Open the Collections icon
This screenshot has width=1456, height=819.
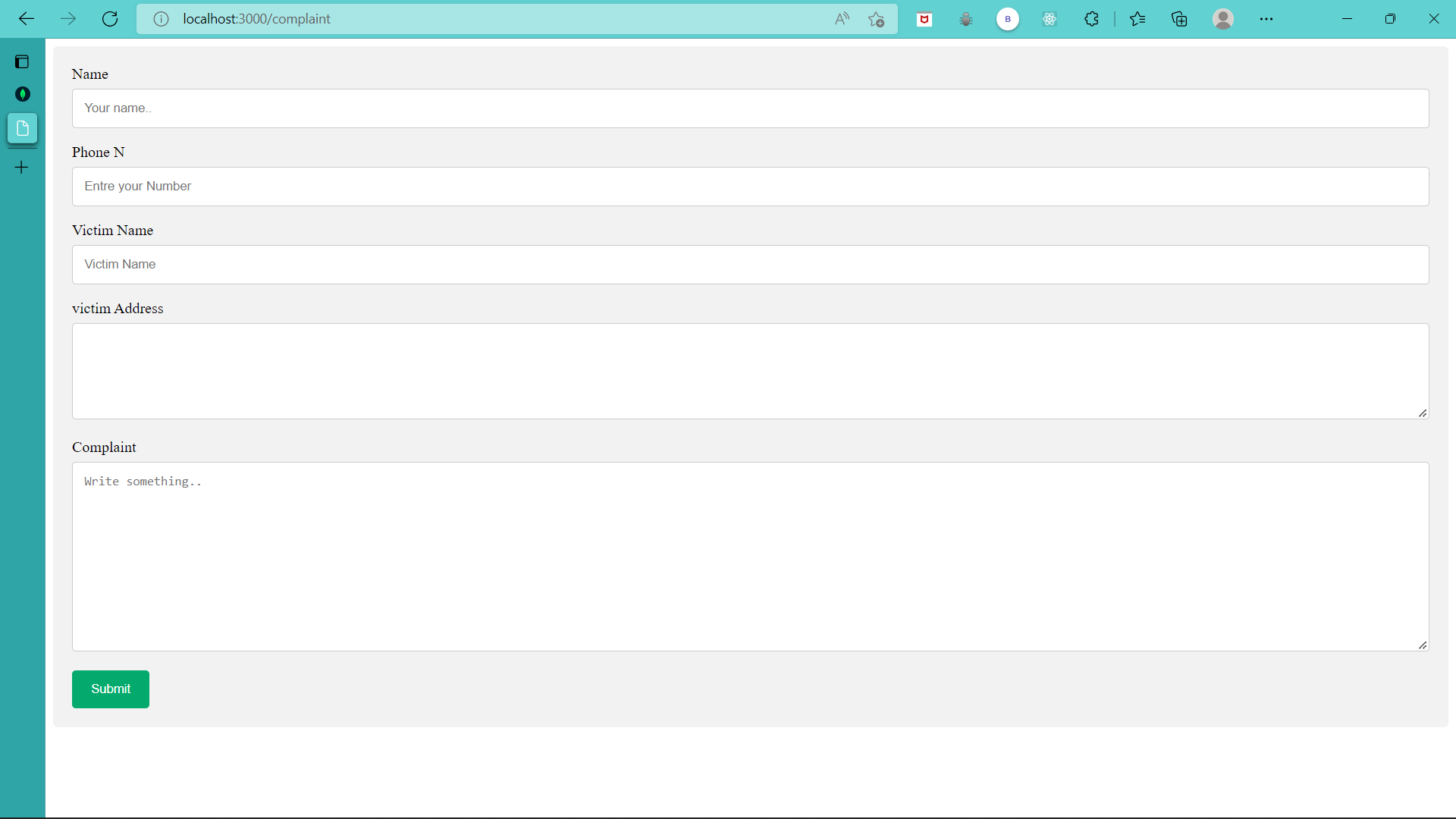(1179, 19)
